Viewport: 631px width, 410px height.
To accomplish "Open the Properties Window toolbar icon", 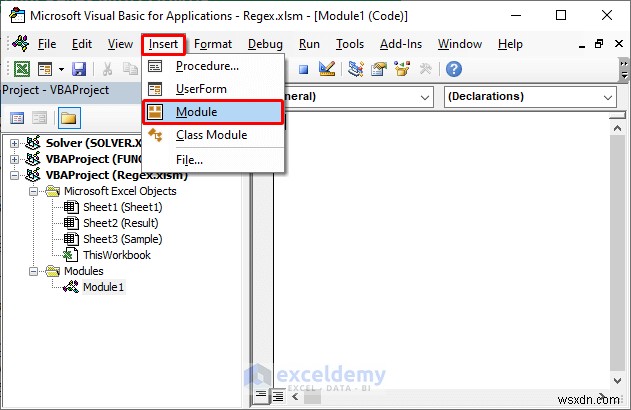I will pyautogui.click(x=379, y=69).
